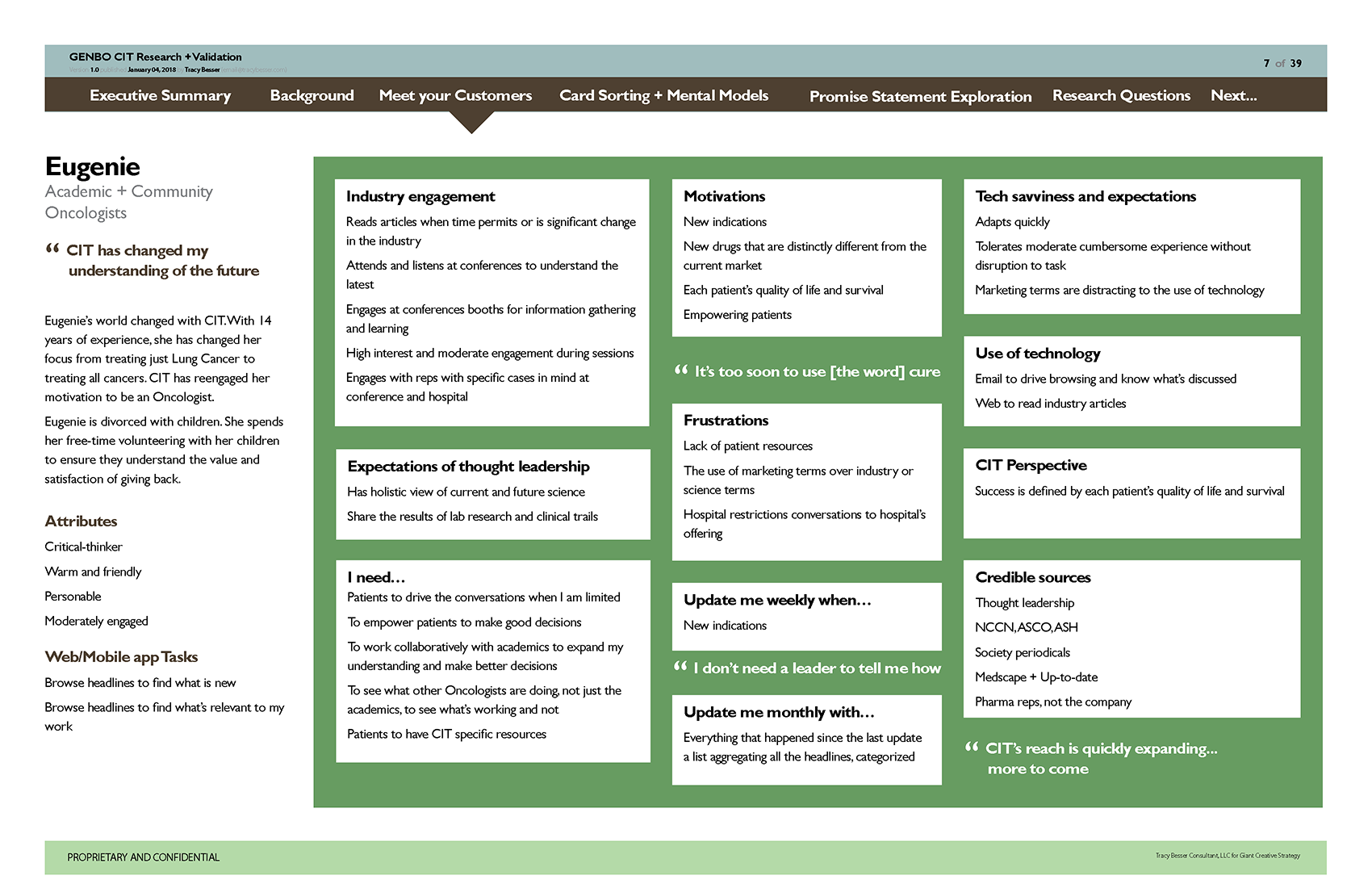Screen dimensions: 1372x888
Task: Click 'Pharma reps, not the company' line
Action: click(1053, 702)
